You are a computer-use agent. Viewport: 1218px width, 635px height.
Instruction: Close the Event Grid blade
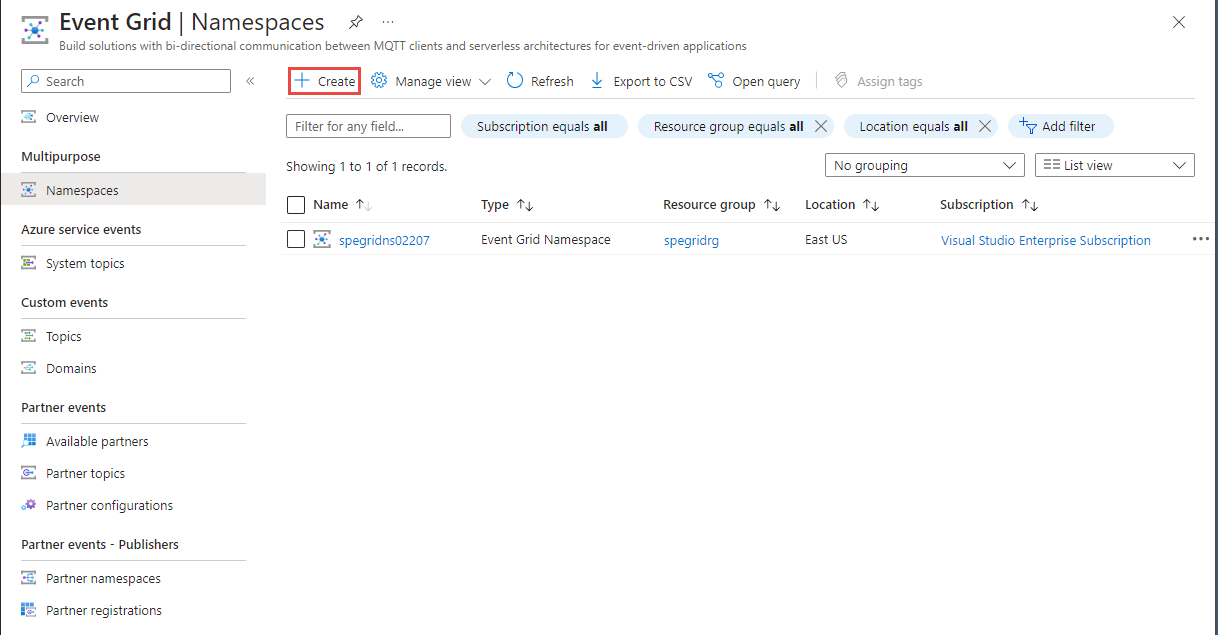[x=1179, y=22]
